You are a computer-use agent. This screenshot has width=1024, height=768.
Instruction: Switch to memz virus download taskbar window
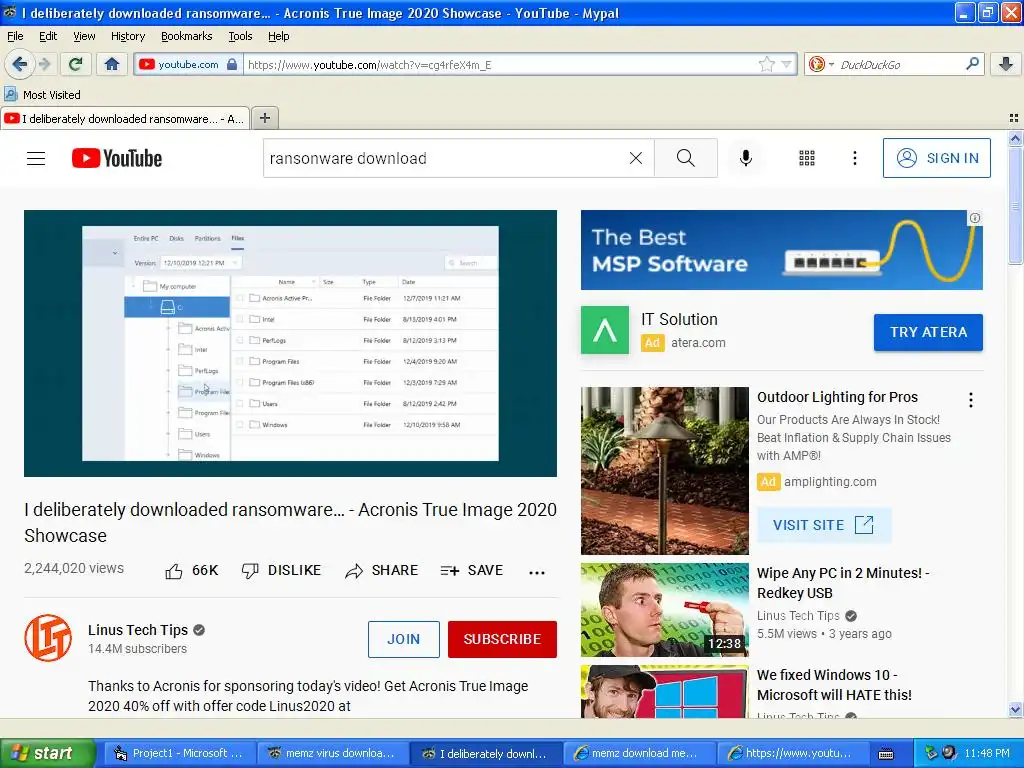(x=333, y=754)
